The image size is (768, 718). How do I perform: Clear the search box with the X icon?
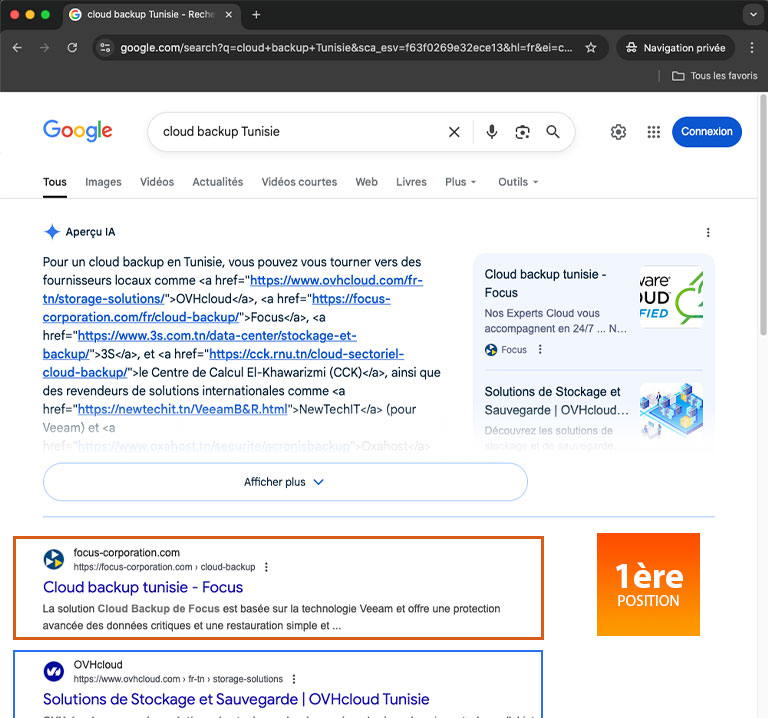pyautogui.click(x=454, y=132)
